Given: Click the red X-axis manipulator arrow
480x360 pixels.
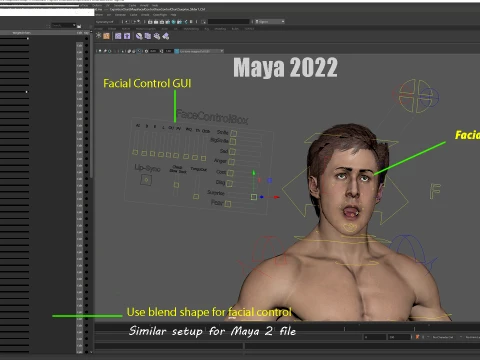Looking at the screenshot, I should tap(276, 197).
